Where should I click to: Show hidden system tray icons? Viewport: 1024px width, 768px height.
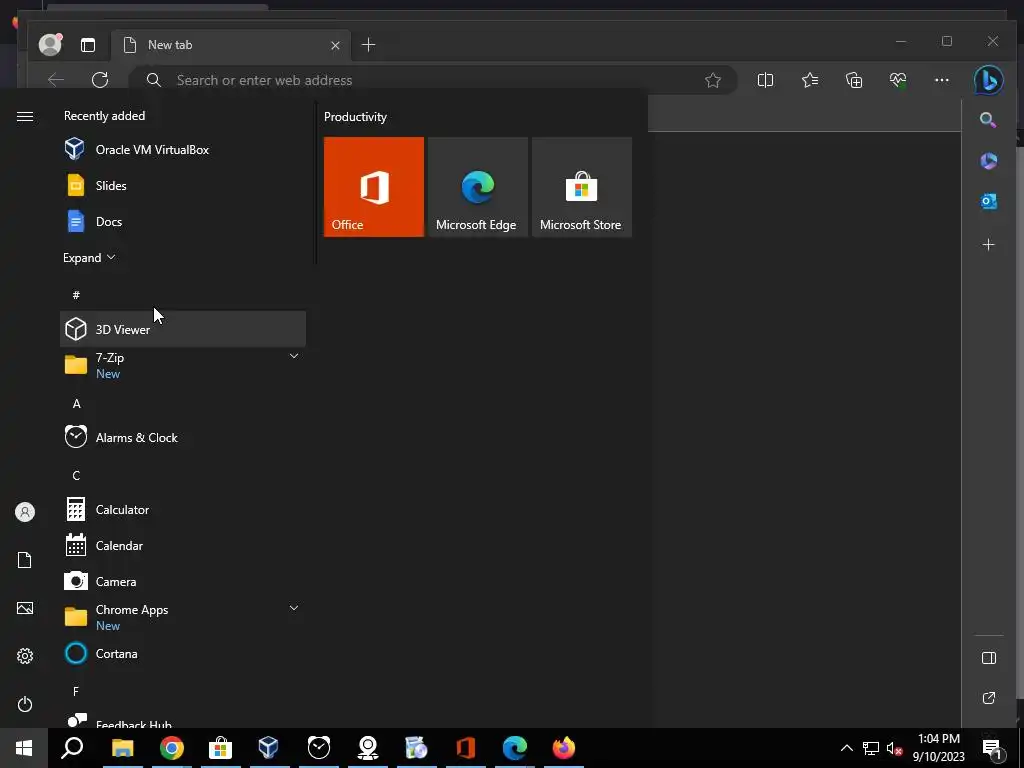tap(846, 748)
